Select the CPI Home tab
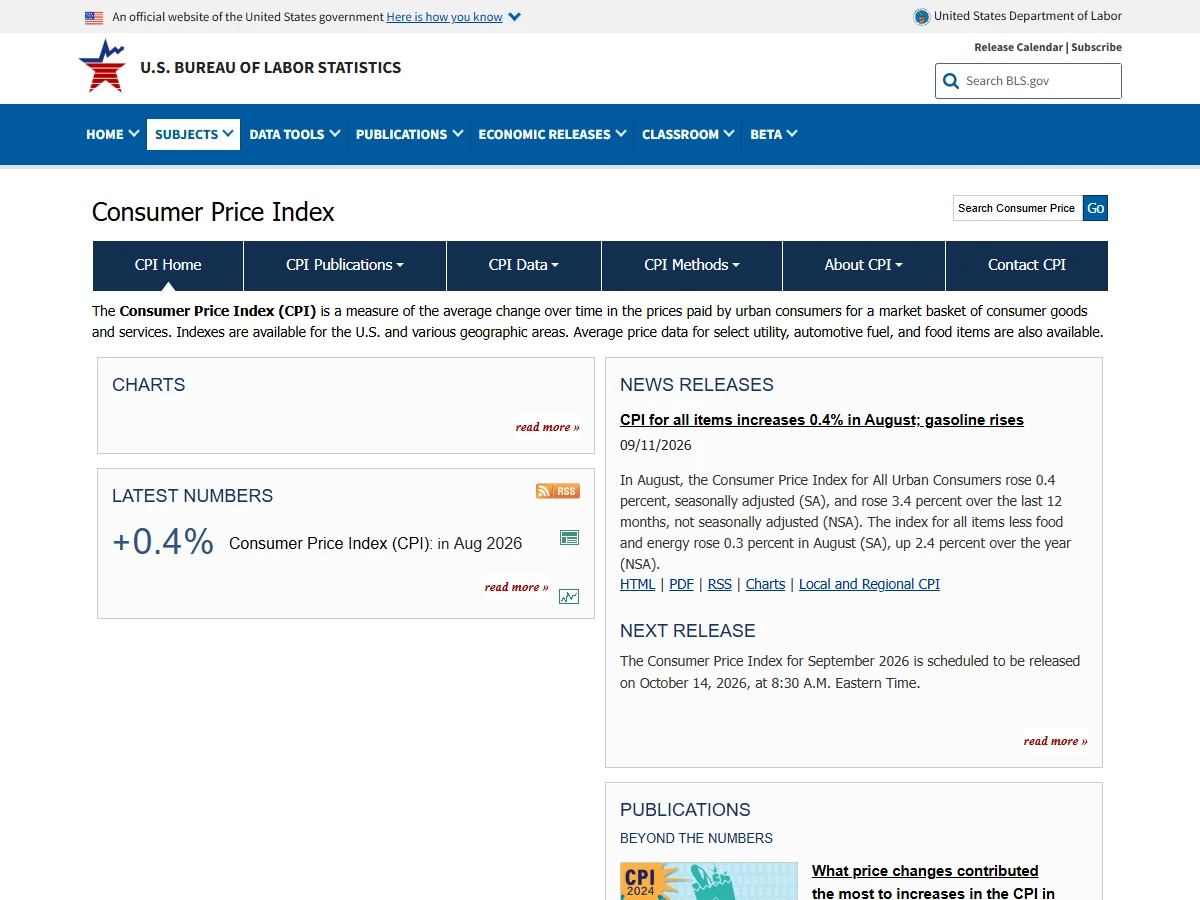 pyautogui.click(x=168, y=265)
